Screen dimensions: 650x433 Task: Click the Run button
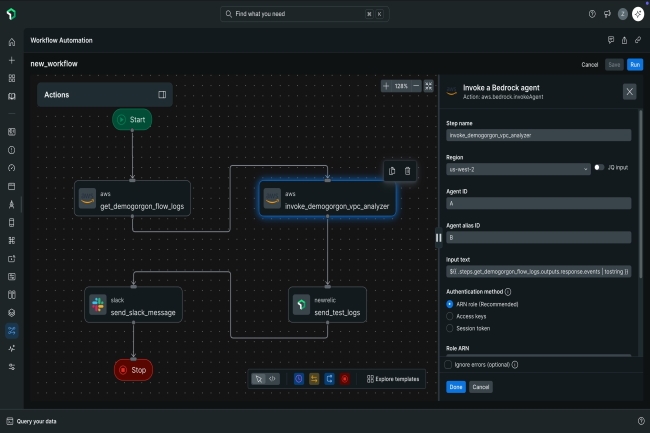(635, 64)
